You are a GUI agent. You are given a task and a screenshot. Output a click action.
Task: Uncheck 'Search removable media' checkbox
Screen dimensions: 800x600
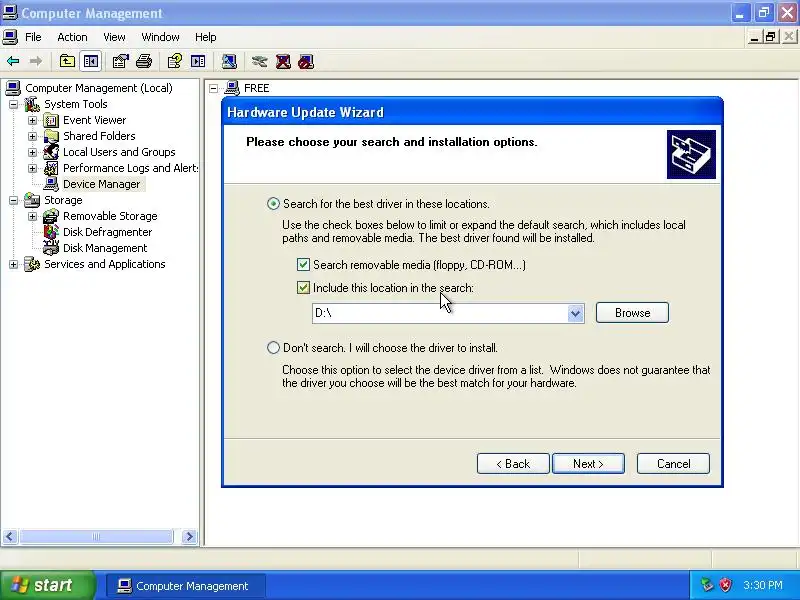click(x=303, y=264)
